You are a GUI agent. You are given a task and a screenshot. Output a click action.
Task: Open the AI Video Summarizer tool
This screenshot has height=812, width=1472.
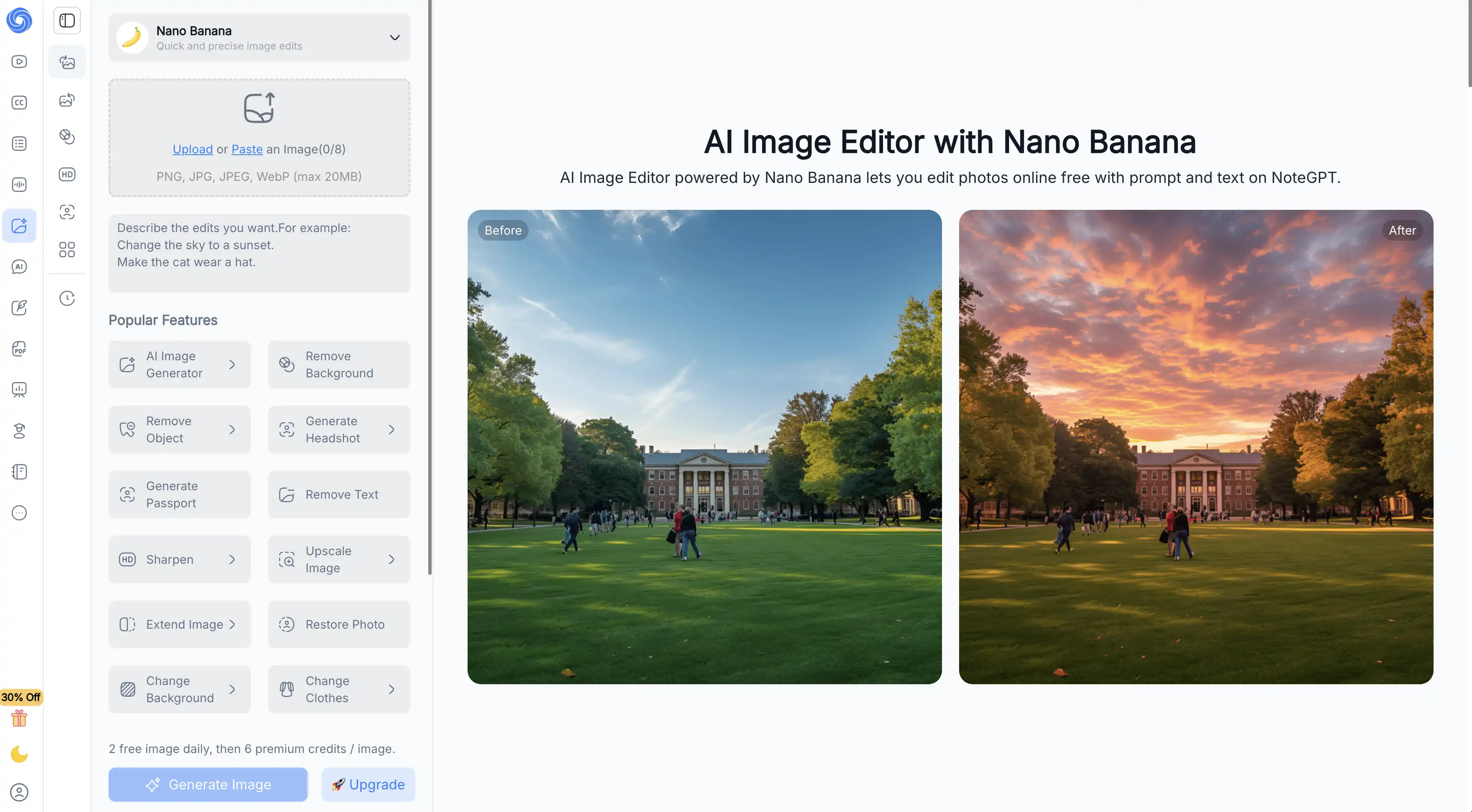(19, 61)
